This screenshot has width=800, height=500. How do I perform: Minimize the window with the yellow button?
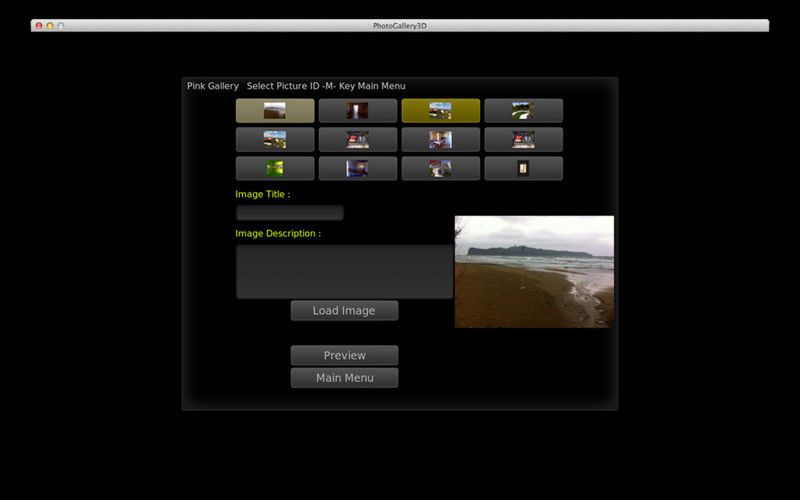point(50,26)
